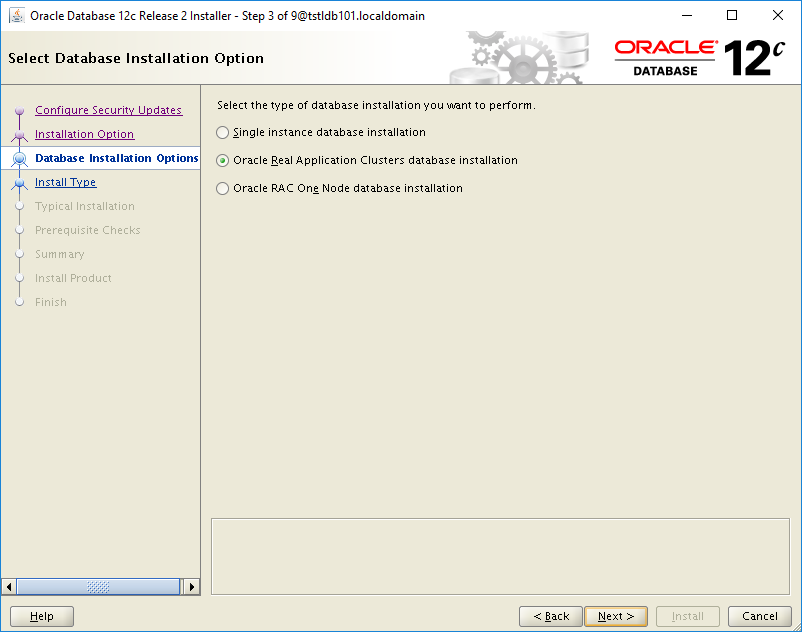
Task: Go to Installation Option step
Action: point(84,134)
